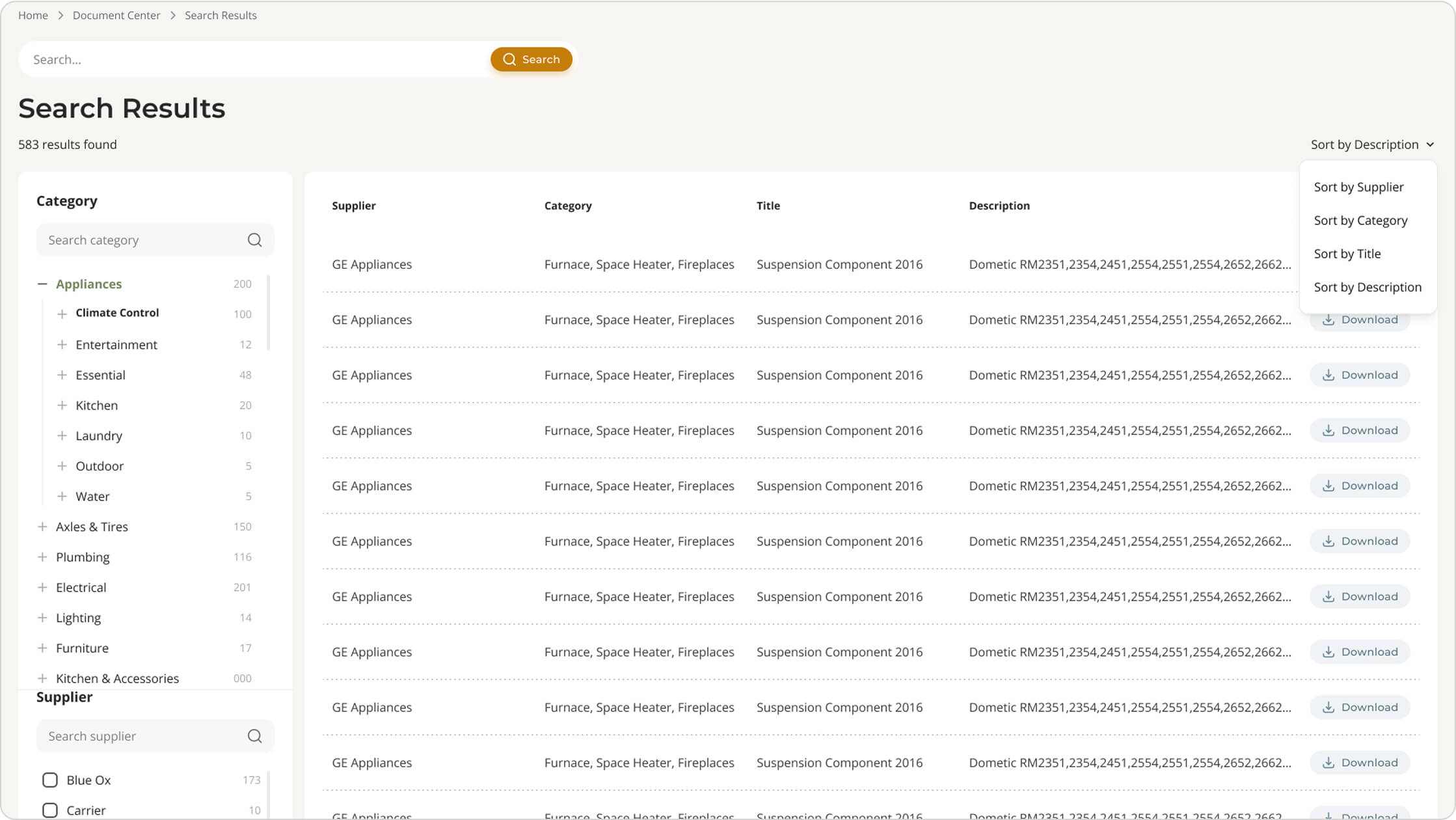Image resolution: width=1456 pixels, height=820 pixels.
Task: Expand Kitchen & Accessories plus icon
Action: coord(42,678)
